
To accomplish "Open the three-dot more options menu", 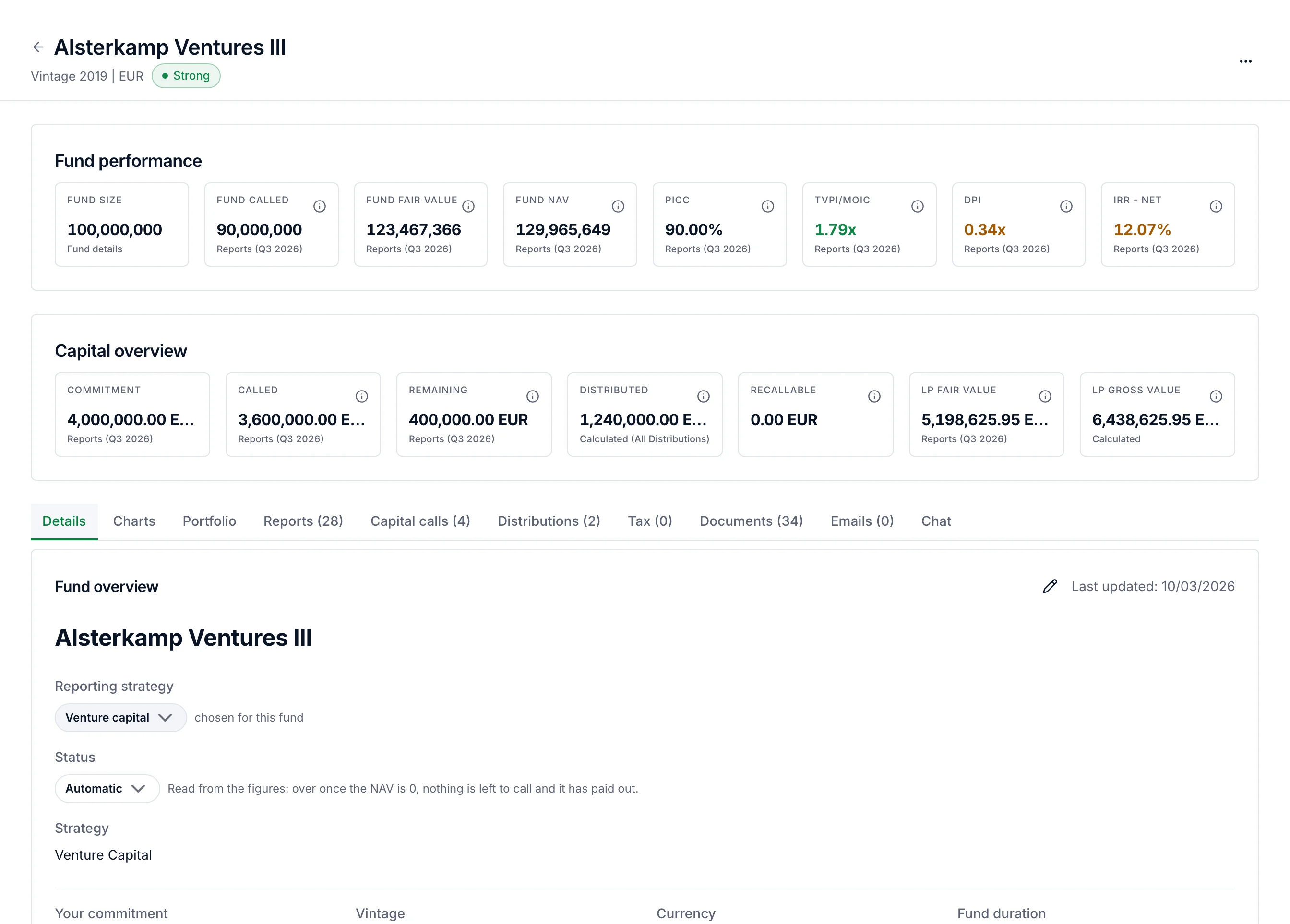I will click(x=1245, y=61).
